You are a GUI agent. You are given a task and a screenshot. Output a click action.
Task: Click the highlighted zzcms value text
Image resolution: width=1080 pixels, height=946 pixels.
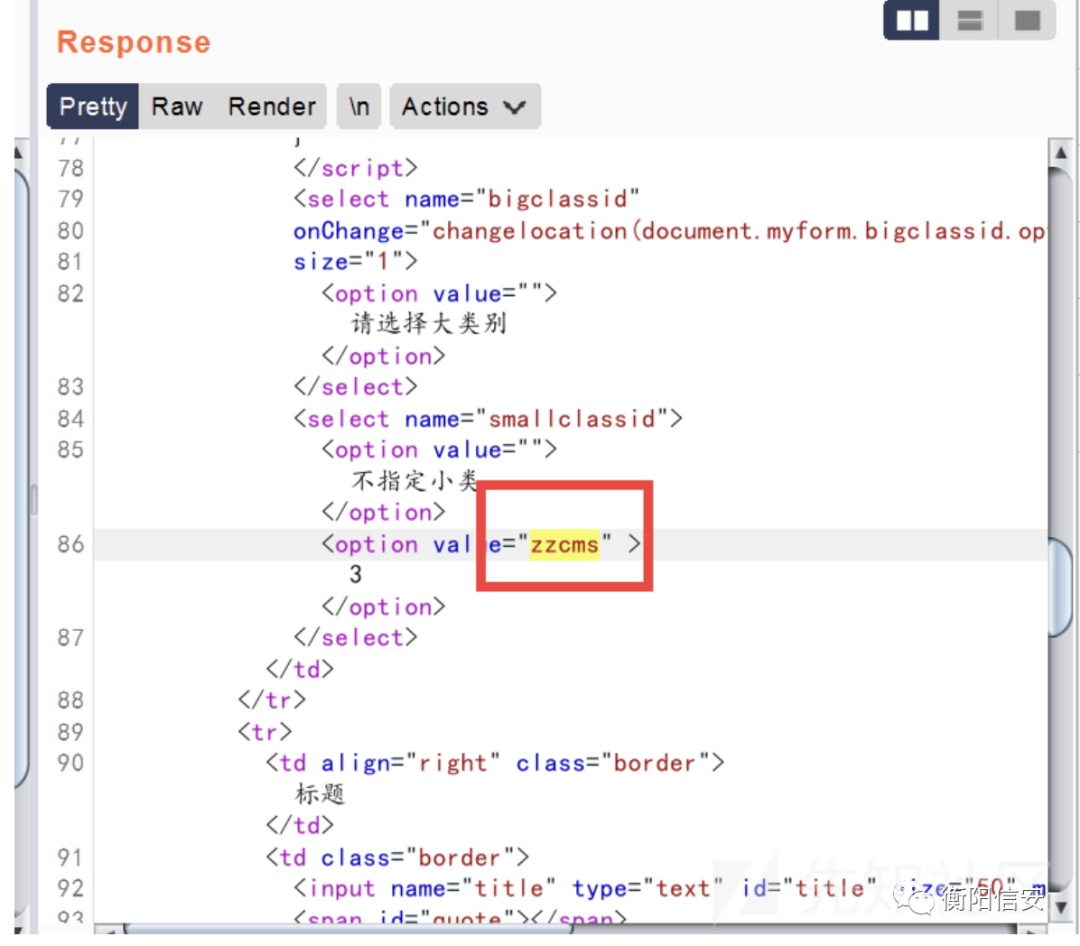point(564,544)
